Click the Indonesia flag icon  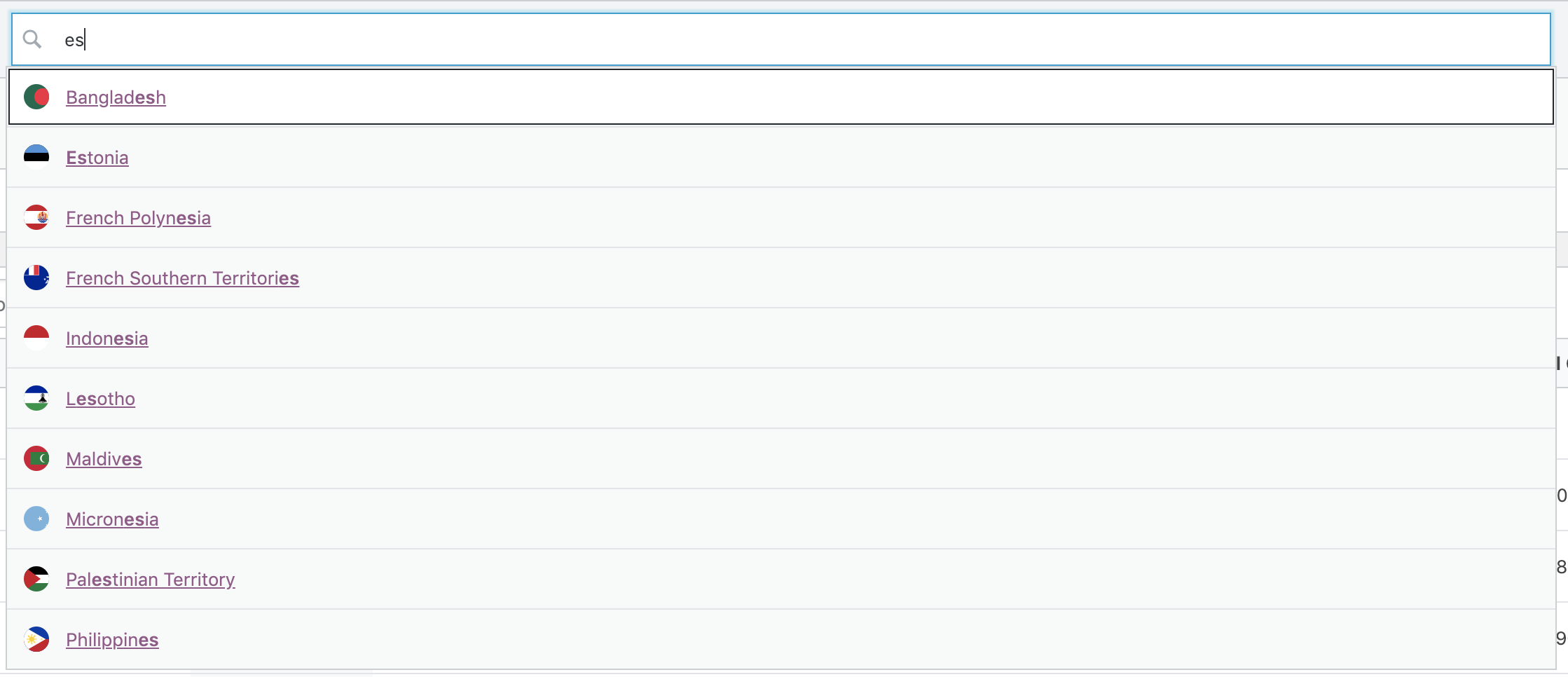point(36,338)
